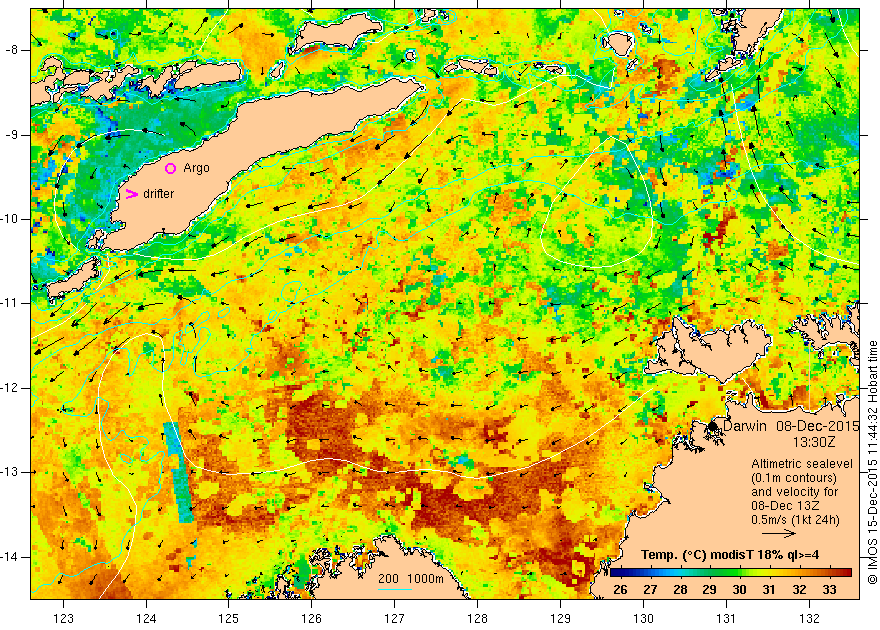Click longitude axis label 130

pyautogui.click(x=643, y=619)
